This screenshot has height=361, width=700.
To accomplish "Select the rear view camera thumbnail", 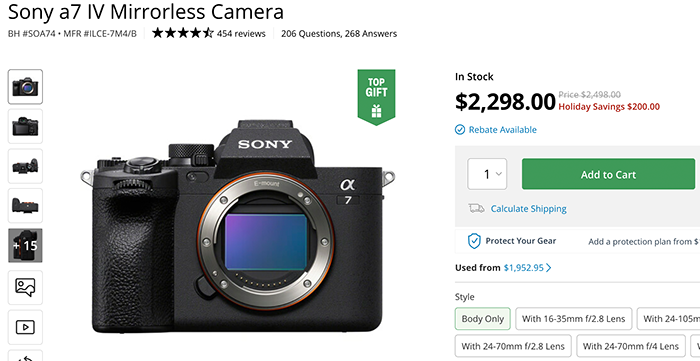I will [25, 126].
